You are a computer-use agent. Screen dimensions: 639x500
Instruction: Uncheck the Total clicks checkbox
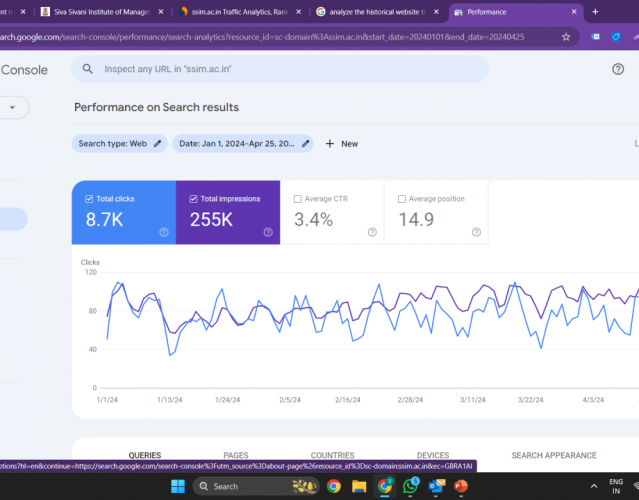[x=90, y=199]
